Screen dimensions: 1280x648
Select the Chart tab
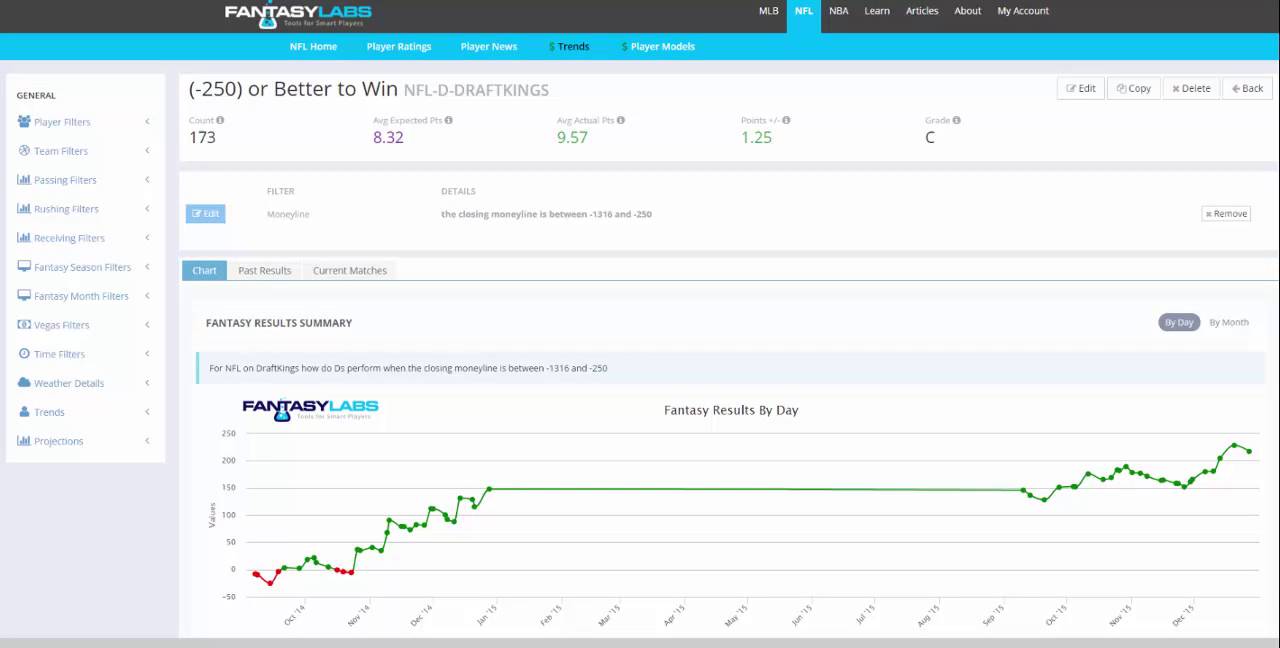204,270
